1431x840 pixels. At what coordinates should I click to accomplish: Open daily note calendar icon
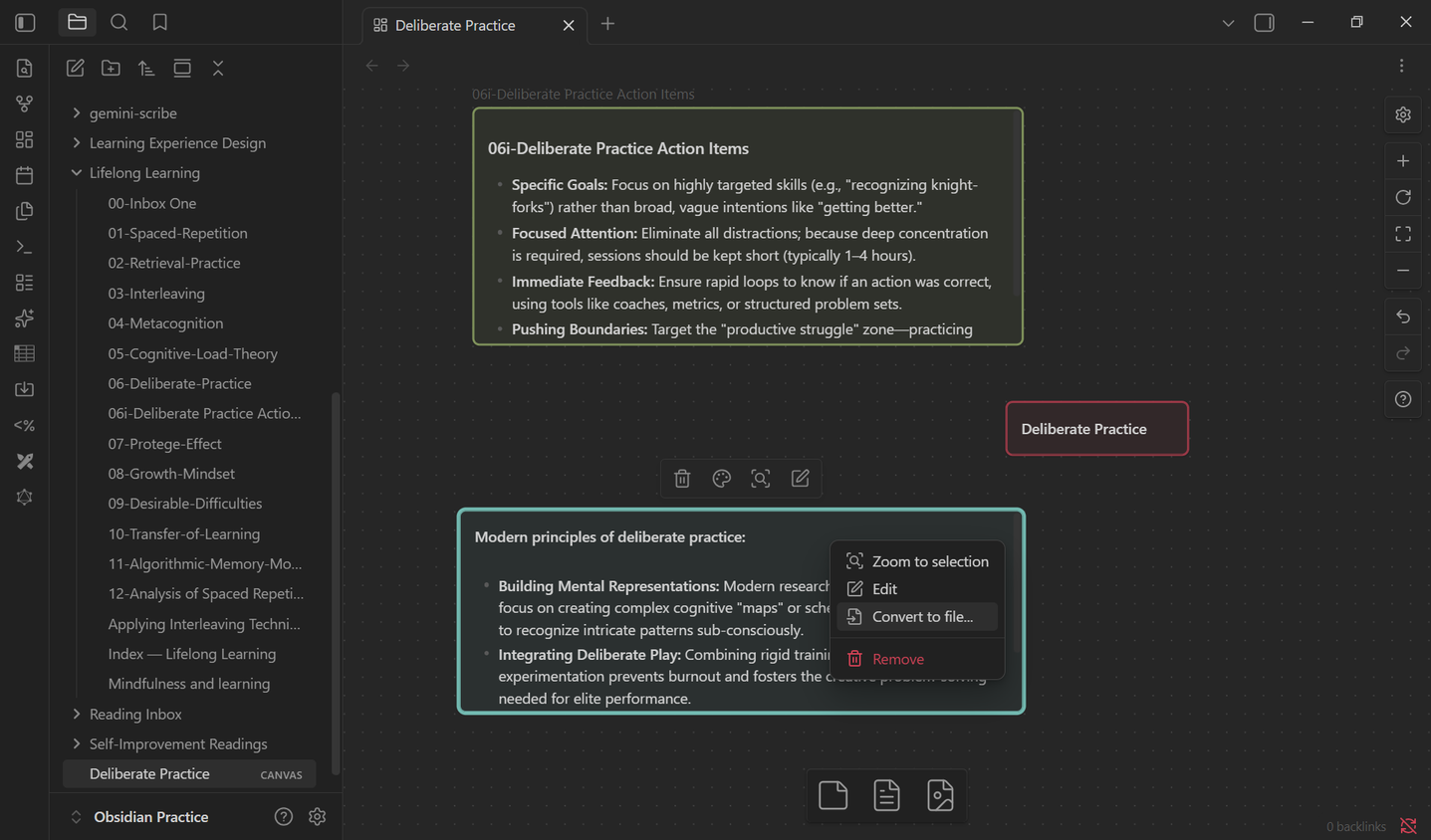click(25, 175)
